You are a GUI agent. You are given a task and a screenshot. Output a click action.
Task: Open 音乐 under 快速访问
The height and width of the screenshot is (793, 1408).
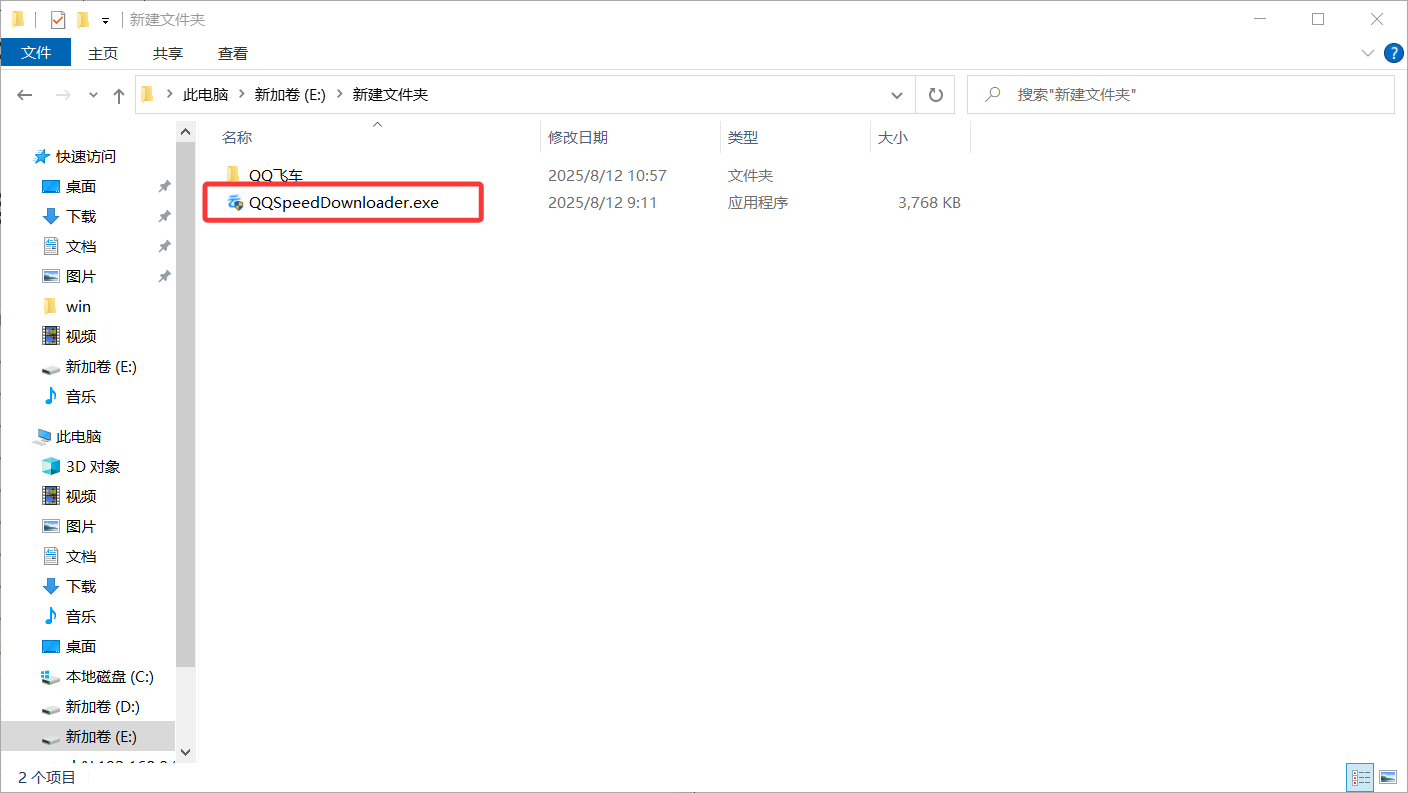[81, 396]
